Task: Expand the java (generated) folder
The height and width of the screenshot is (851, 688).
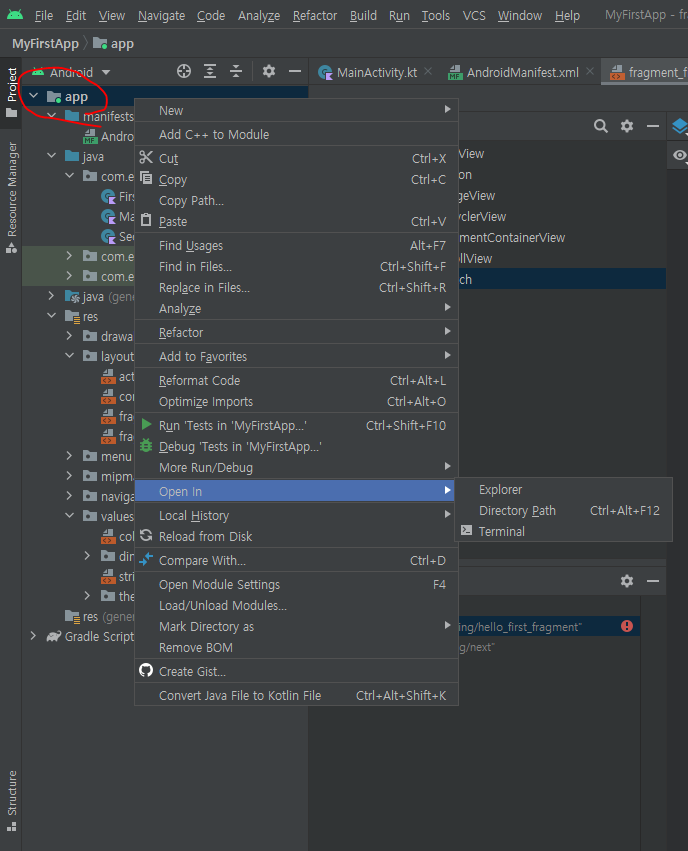Action: click(52, 296)
